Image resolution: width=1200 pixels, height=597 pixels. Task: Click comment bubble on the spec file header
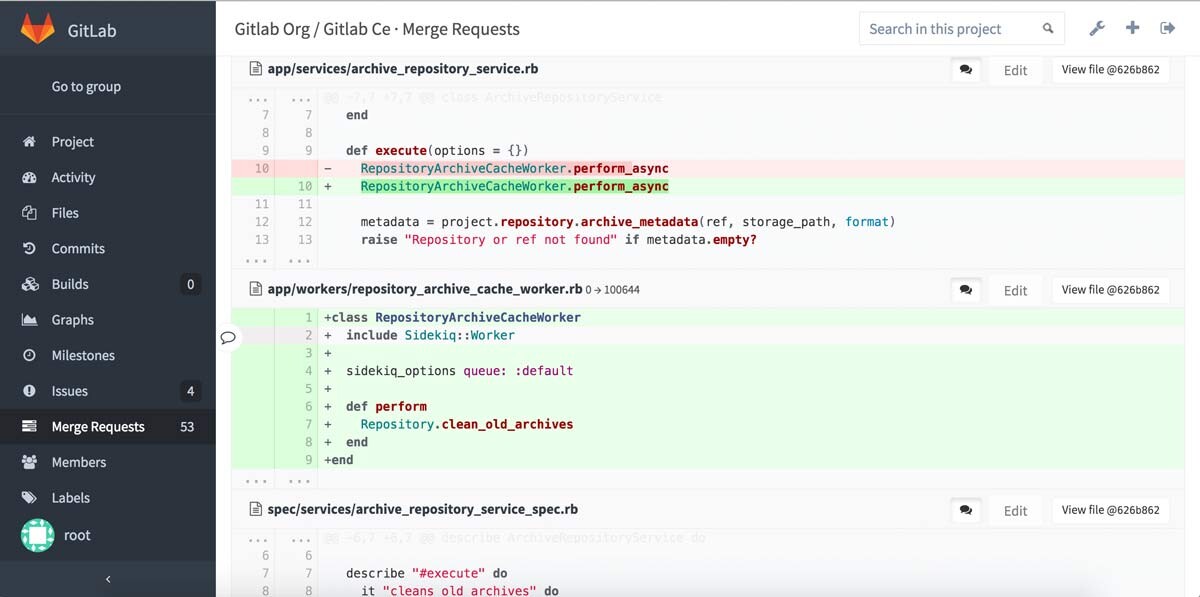coord(965,510)
